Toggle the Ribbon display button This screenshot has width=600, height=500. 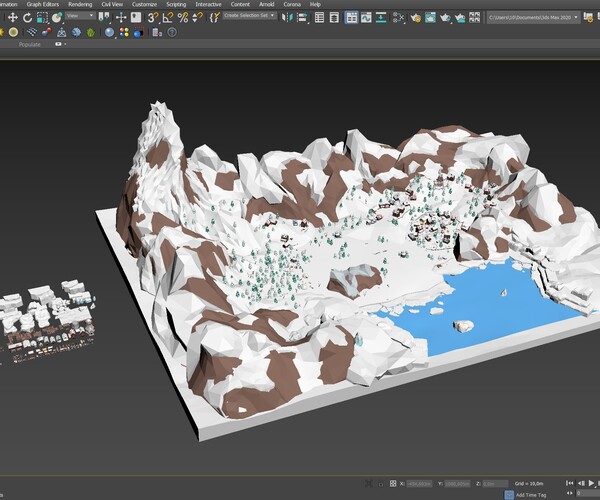tap(351, 18)
